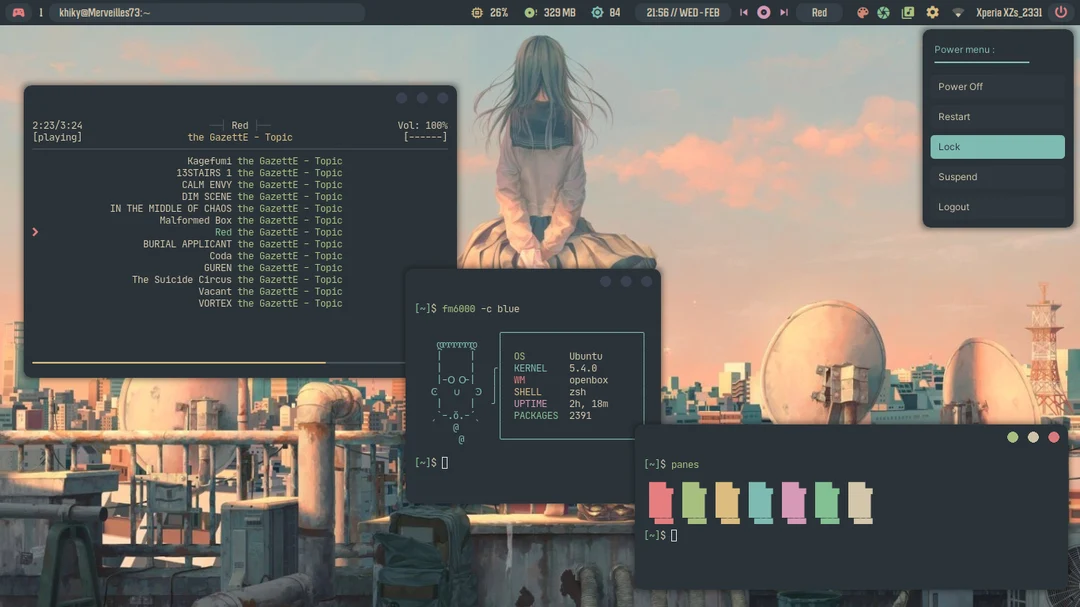This screenshot has width=1080, height=607.
Task: Click Power Off in the power menu
Action: [996, 86]
